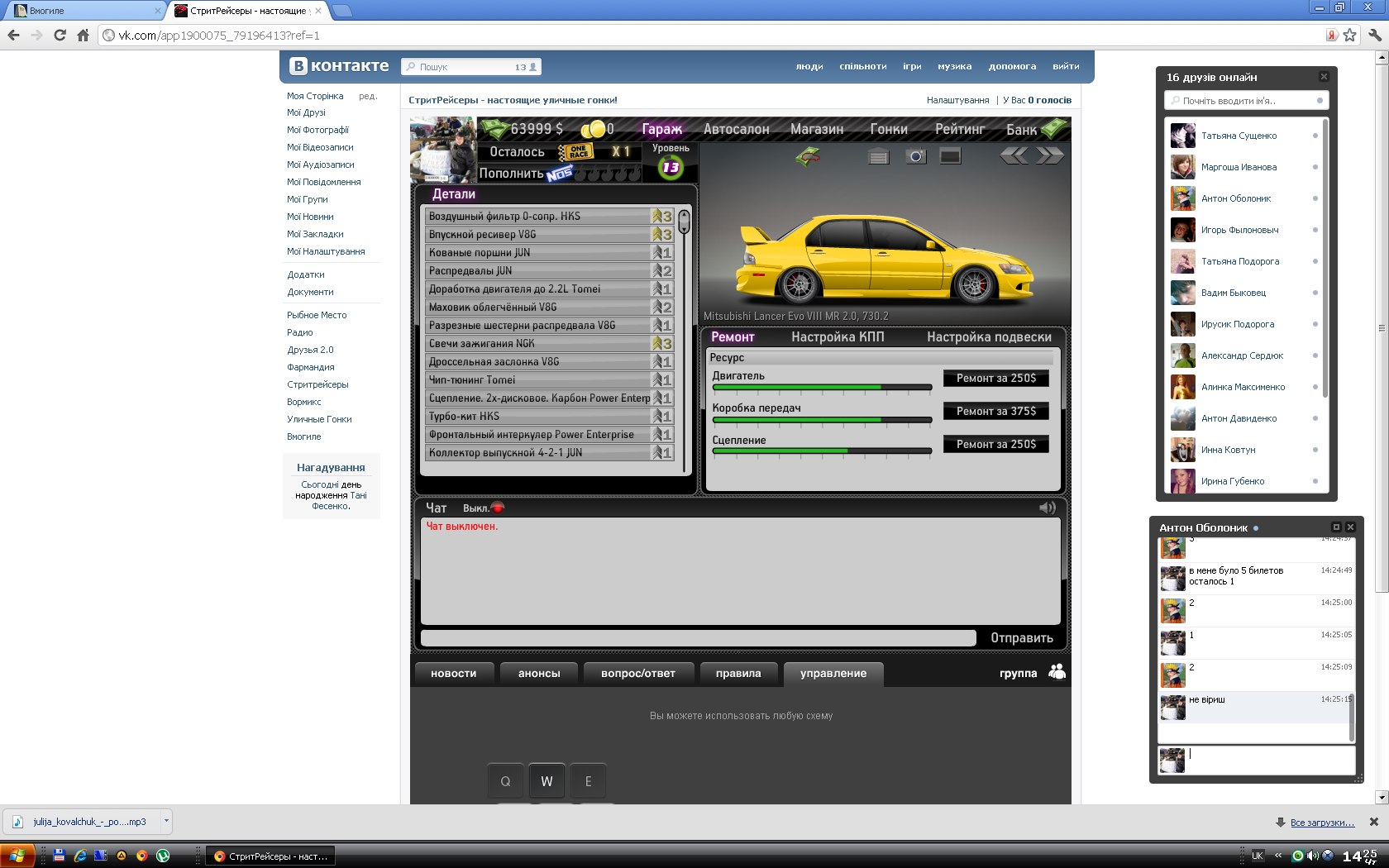The width and height of the screenshot is (1389, 868).
Task: Click the NOS refill icon
Action: (559, 174)
